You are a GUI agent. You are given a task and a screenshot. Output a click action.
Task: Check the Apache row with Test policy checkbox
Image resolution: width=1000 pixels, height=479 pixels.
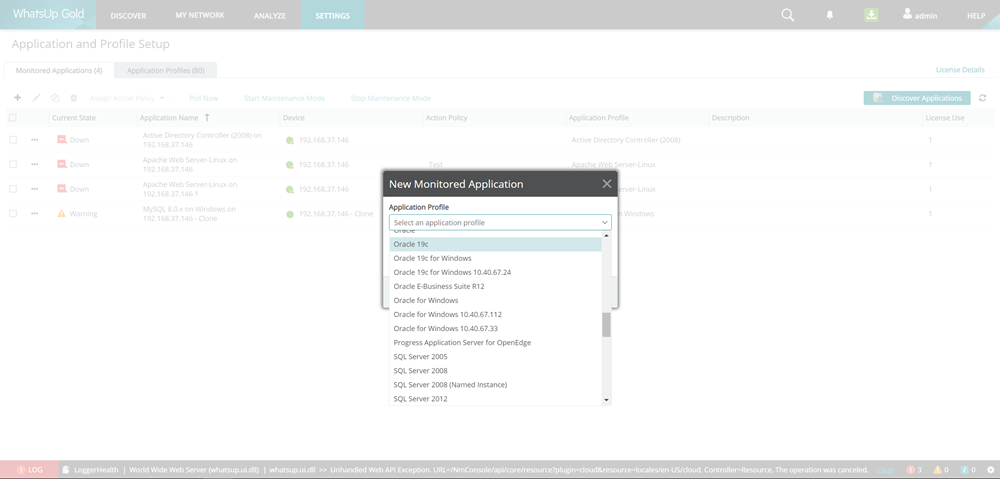13,165
